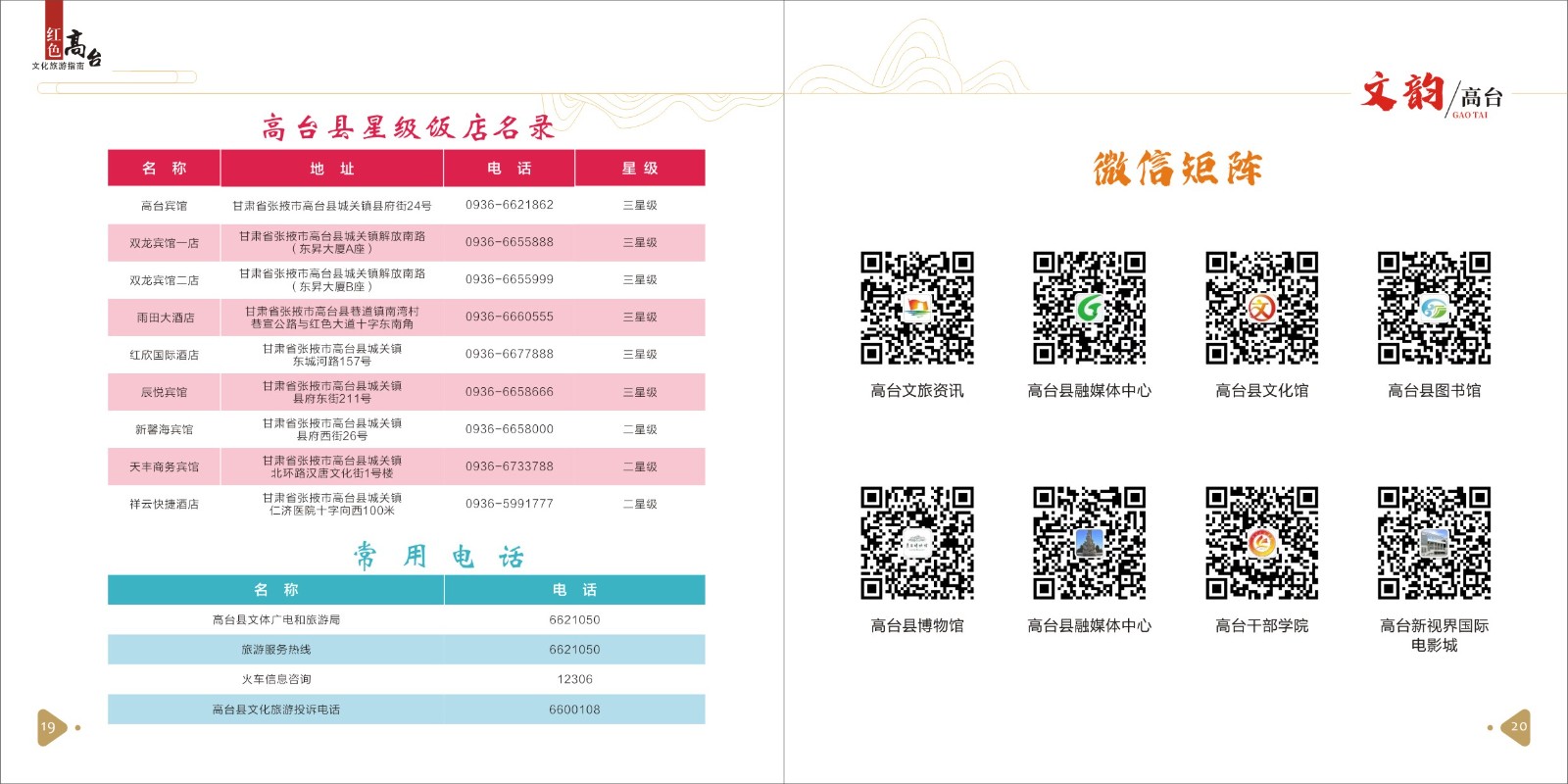Click the 北环路汉唐文化街1号楼 address cell
The height and width of the screenshot is (784, 1568).
(x=332, y=466)
